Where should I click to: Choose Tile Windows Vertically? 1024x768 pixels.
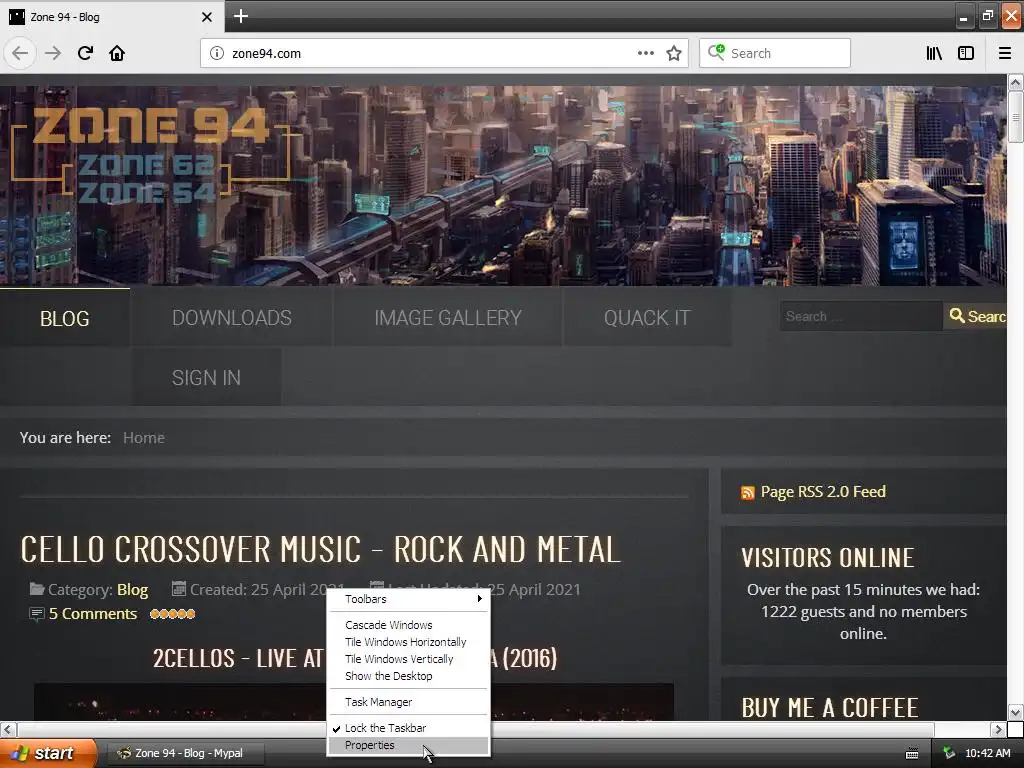[x=409, y=659]
